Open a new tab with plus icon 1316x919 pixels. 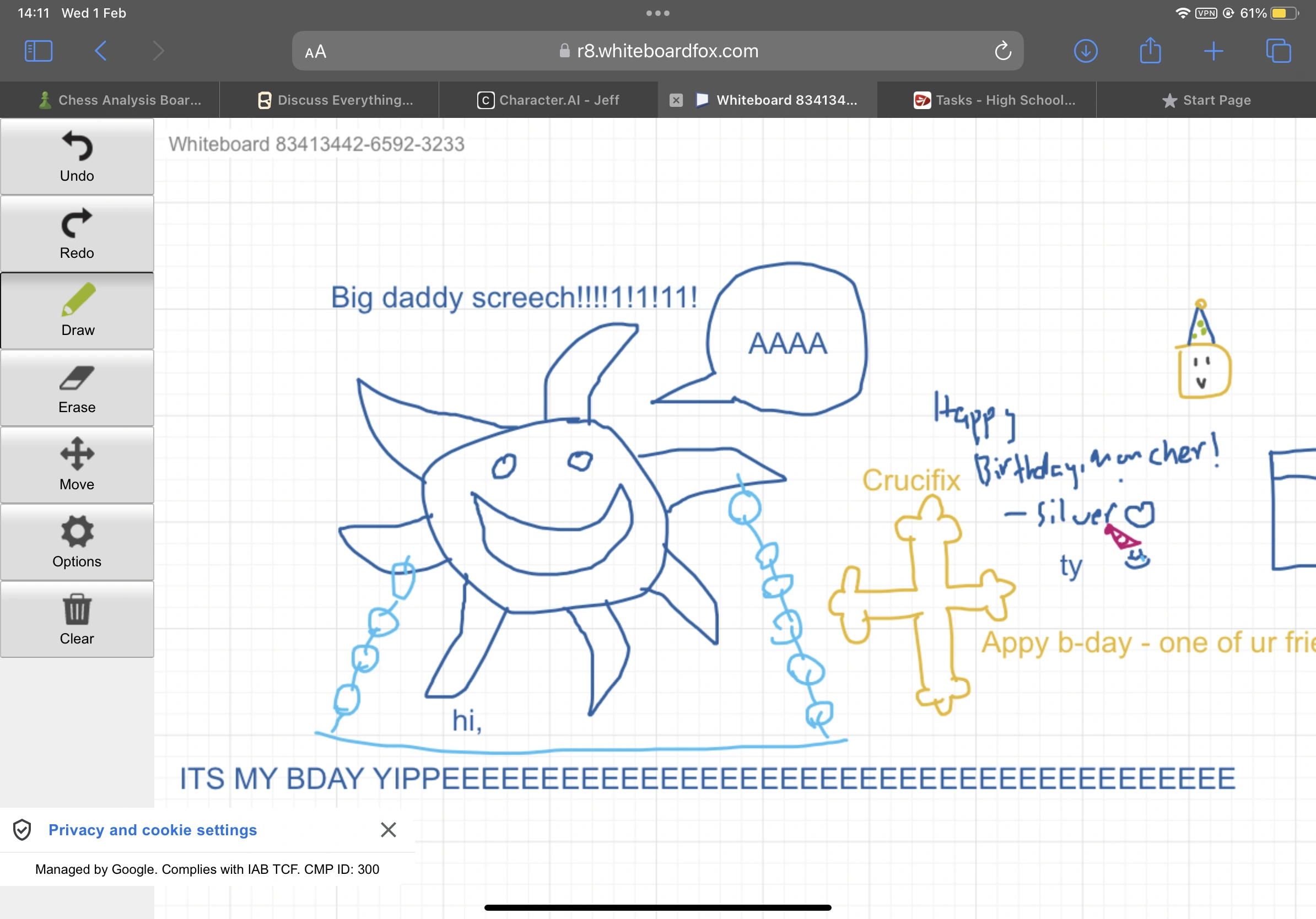coord(1213,51)
